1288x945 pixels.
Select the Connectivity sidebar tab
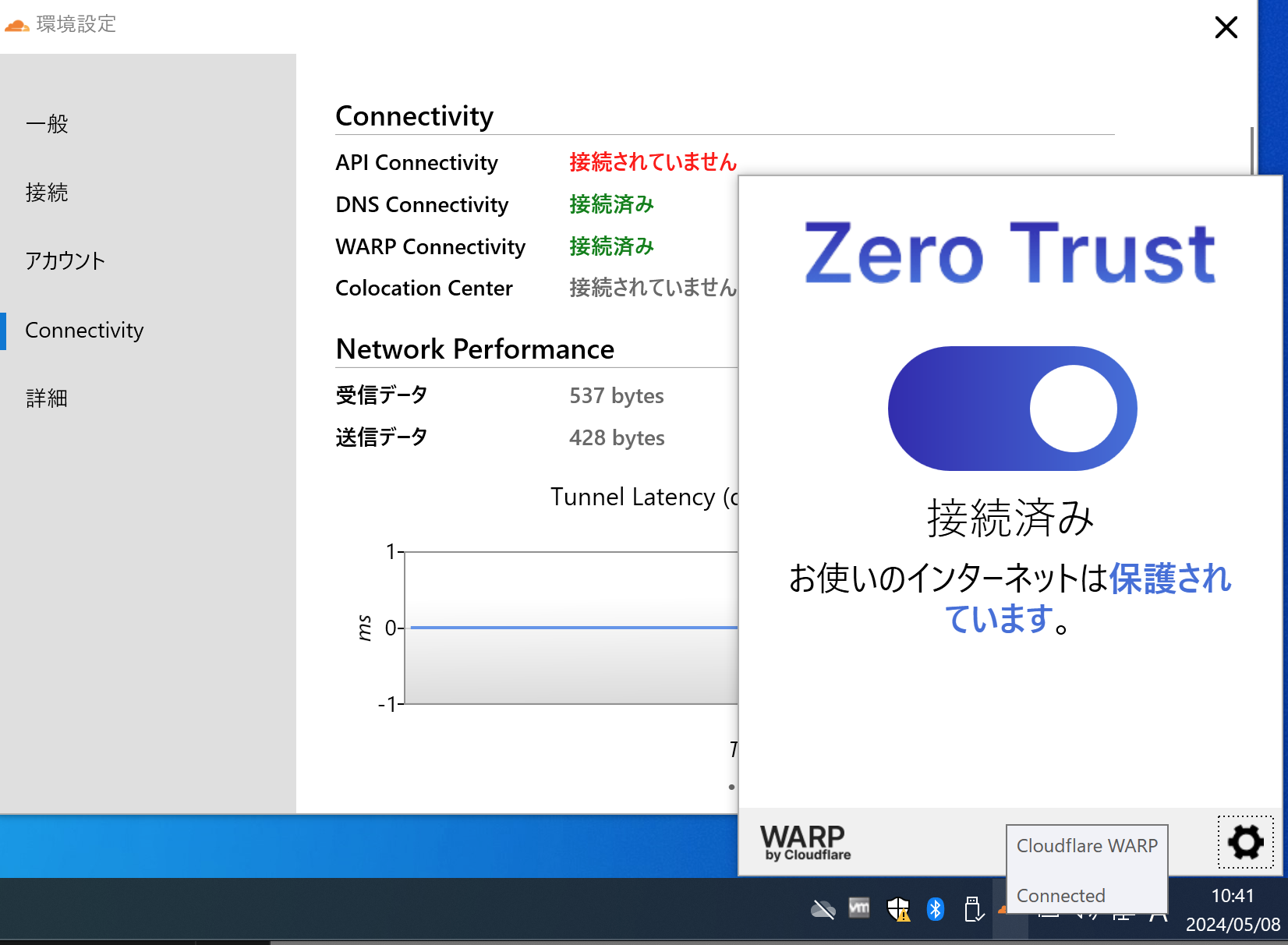point(83,330)
